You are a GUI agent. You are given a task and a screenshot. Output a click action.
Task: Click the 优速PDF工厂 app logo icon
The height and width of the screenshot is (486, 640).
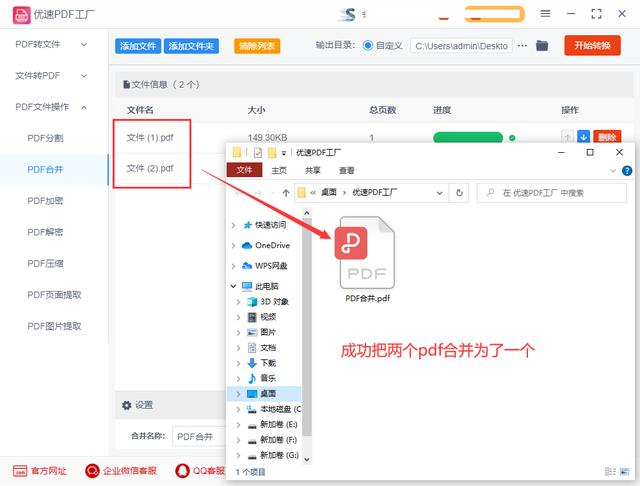coord(21,15)
